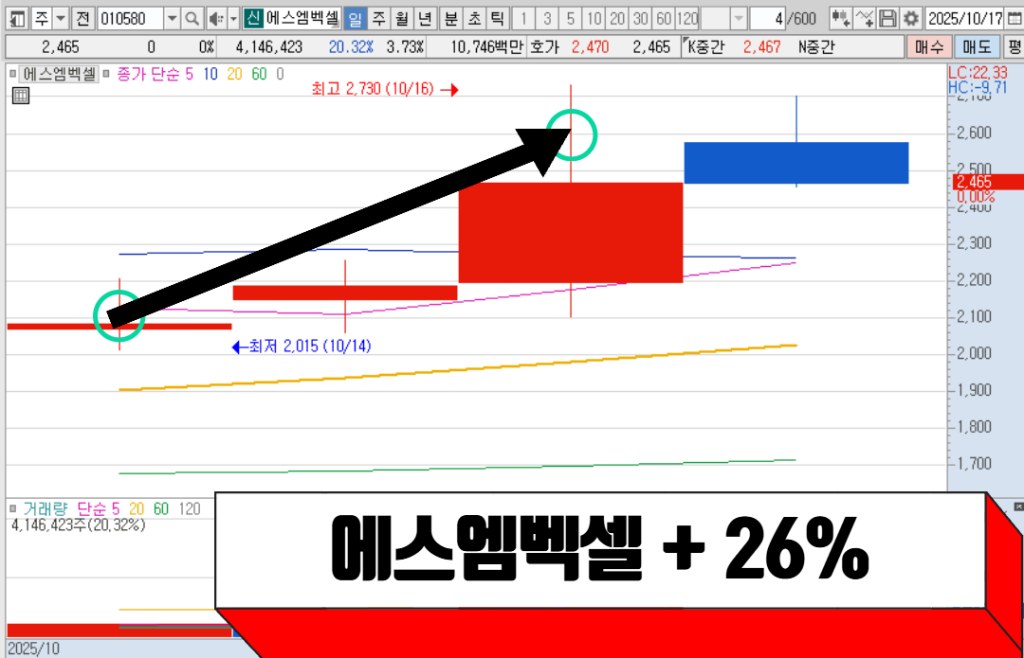Select the 120 interval button
This screenshot has width=1024, height=658.
pos(687,19)
